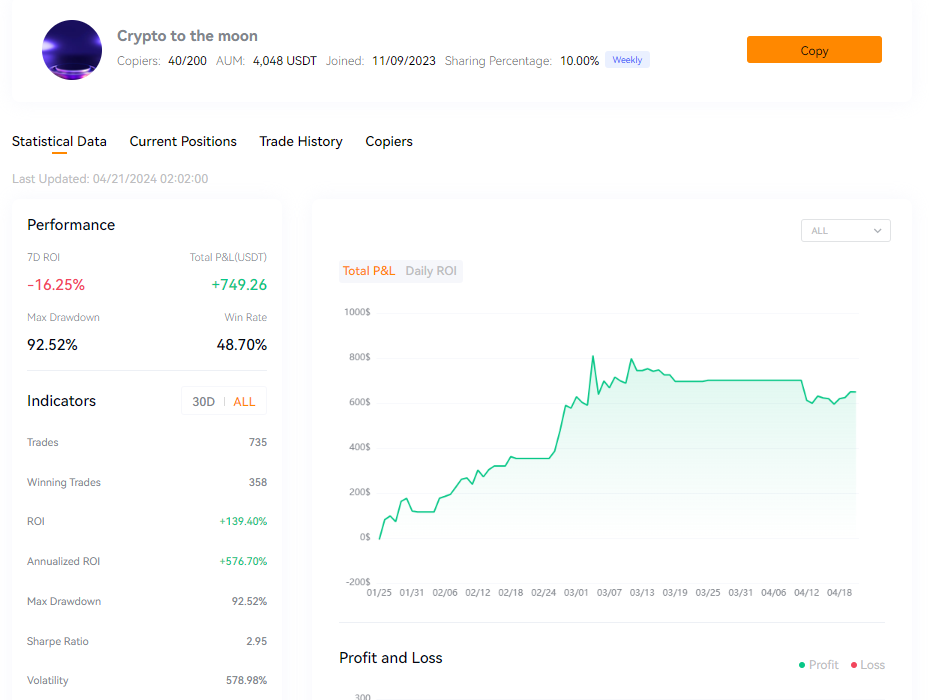
Task: Keep Total P&L view selected
Action: [369, 270]
